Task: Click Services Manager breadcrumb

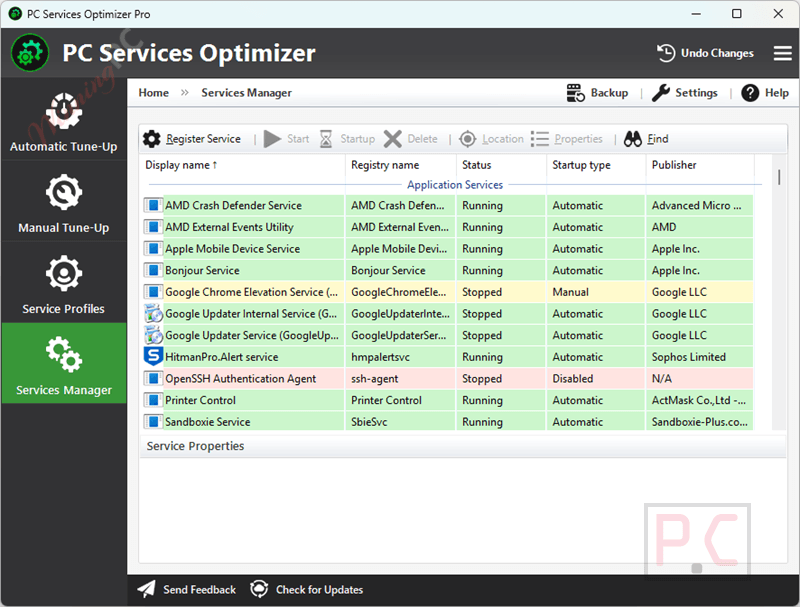Action: 246,93
